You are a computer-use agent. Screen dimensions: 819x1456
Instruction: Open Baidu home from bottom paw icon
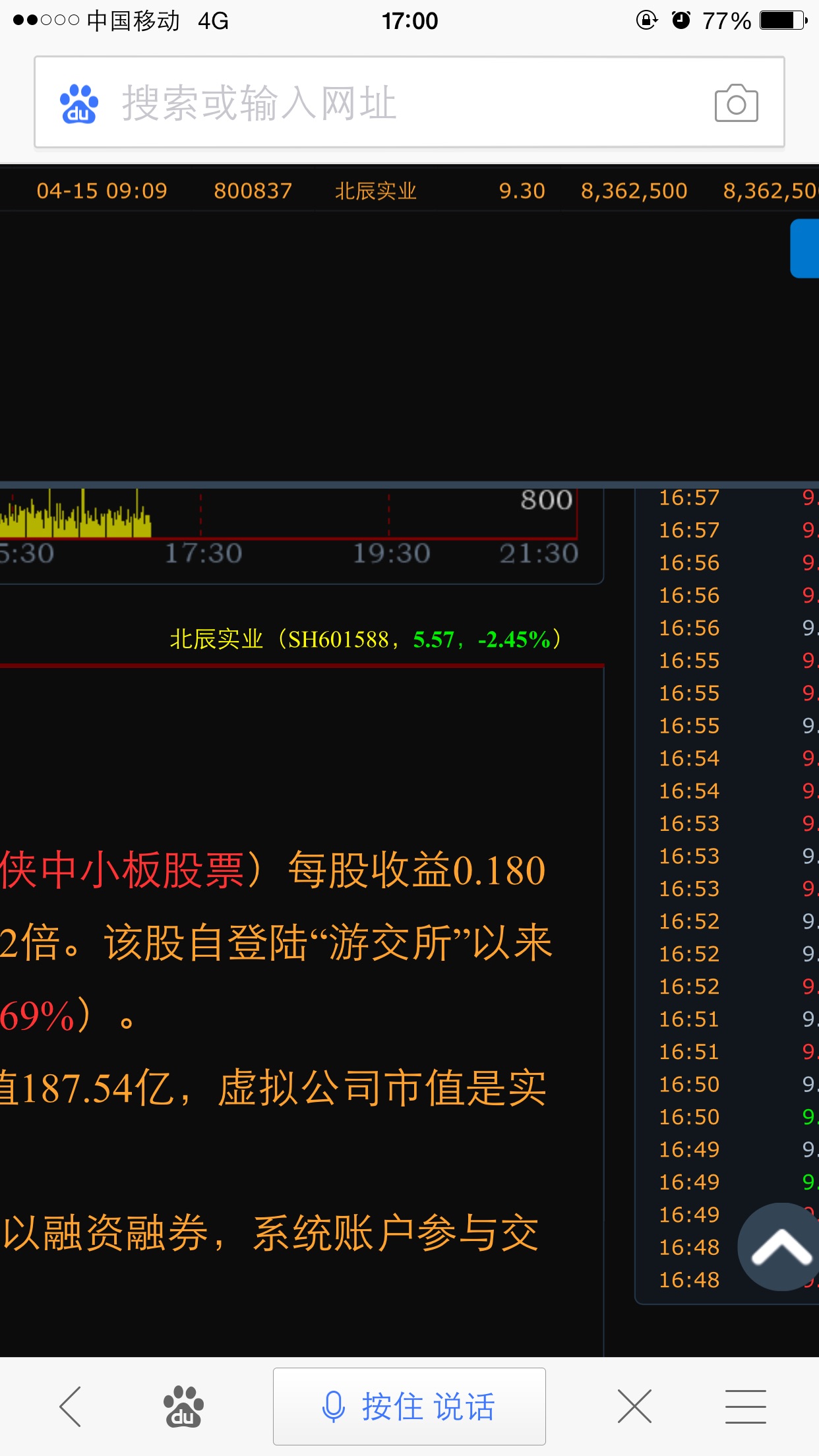[183, 1406]
